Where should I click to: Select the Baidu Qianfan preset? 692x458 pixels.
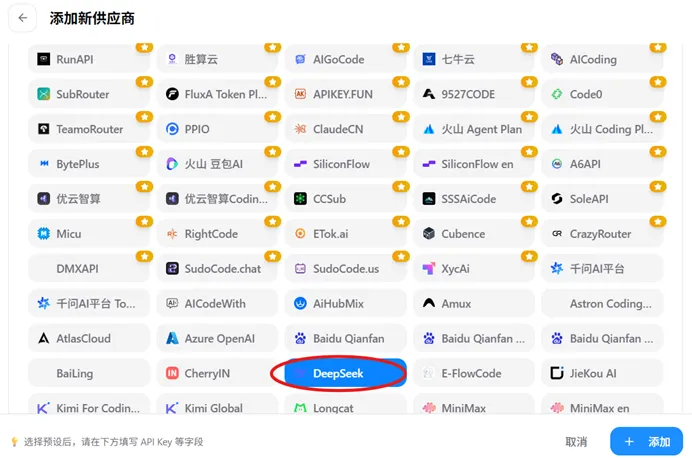[x=345, y=338]
